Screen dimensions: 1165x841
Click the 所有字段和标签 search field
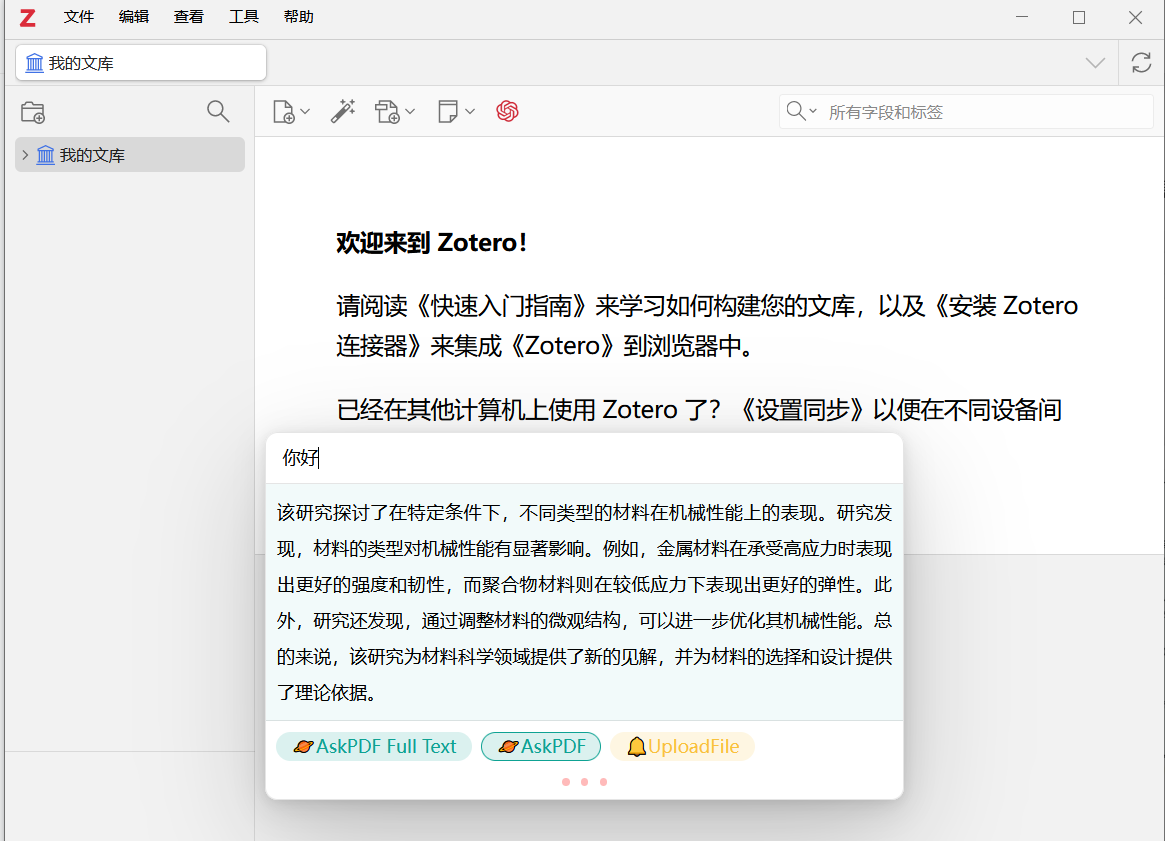(985, 112)
